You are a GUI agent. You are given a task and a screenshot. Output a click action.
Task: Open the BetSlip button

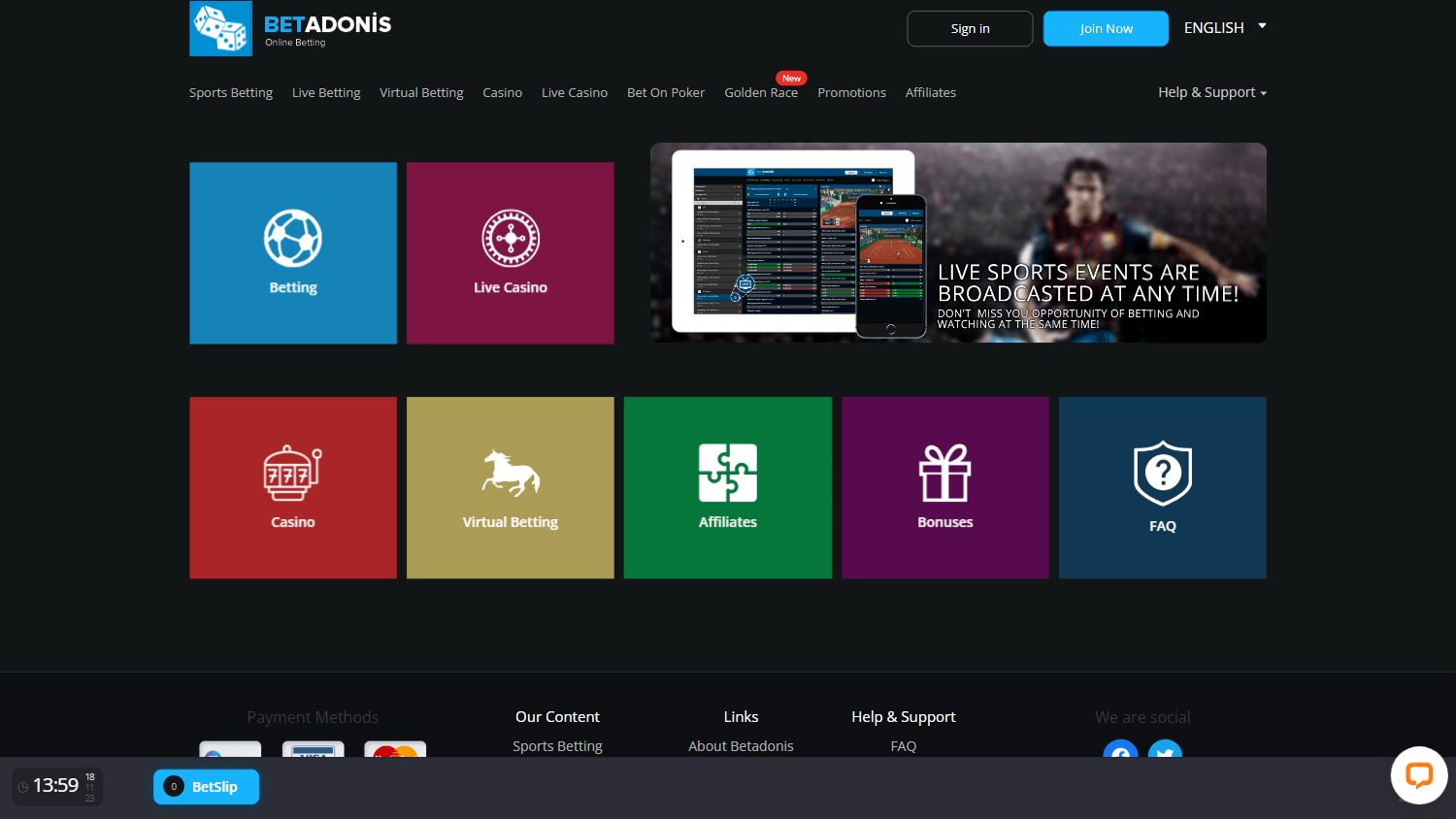coord(207,787)
